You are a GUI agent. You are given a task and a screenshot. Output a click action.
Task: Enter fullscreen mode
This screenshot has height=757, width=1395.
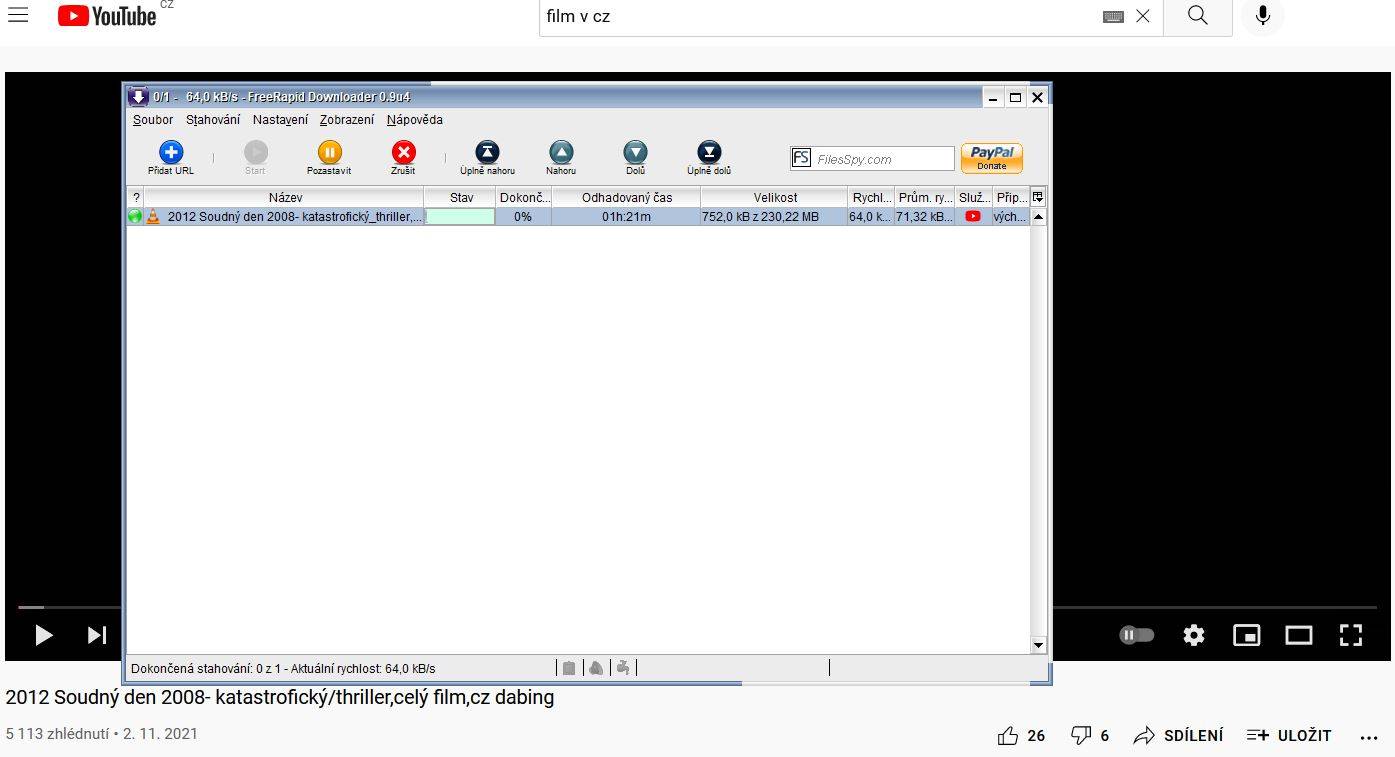[x=1351, y=635]
